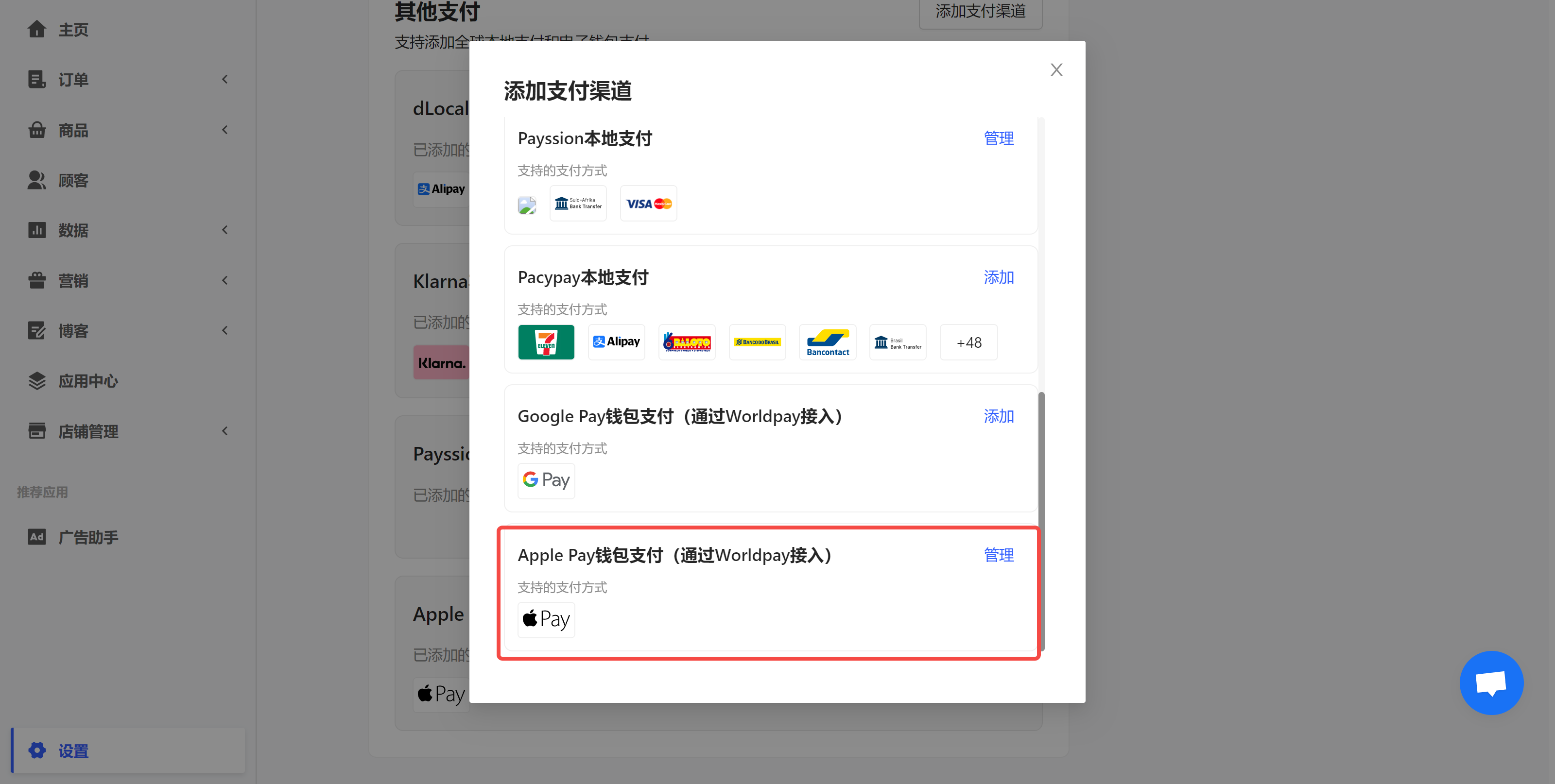
Task: Click the 添加支付渠道 button behind dialog
Action: (x=980, y=12)
